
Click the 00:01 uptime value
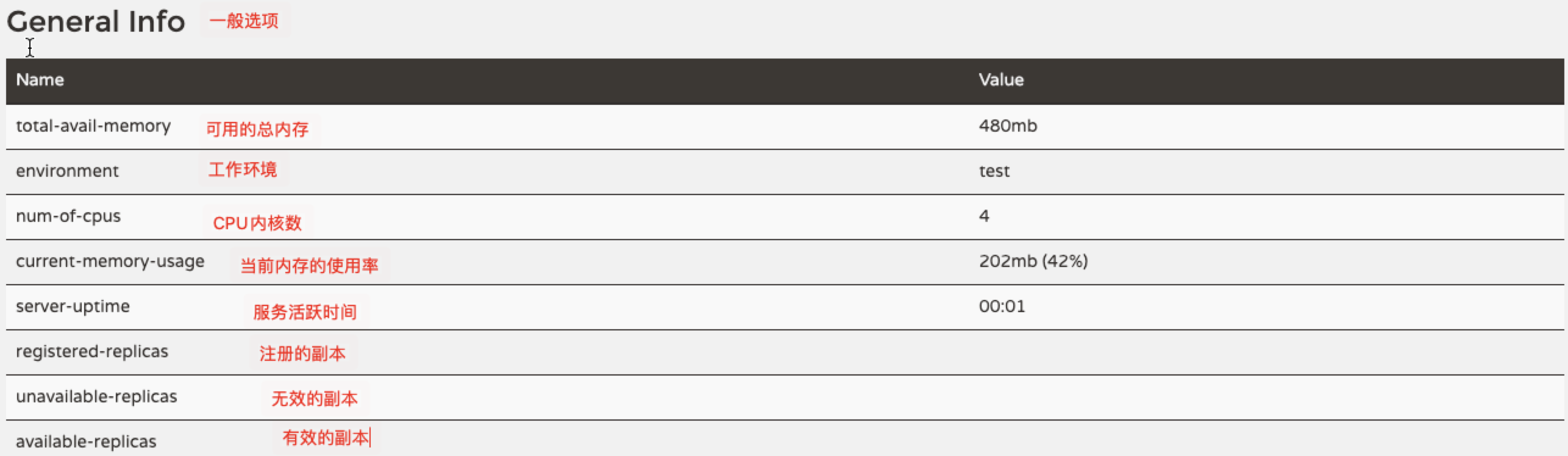(1002, 306)
